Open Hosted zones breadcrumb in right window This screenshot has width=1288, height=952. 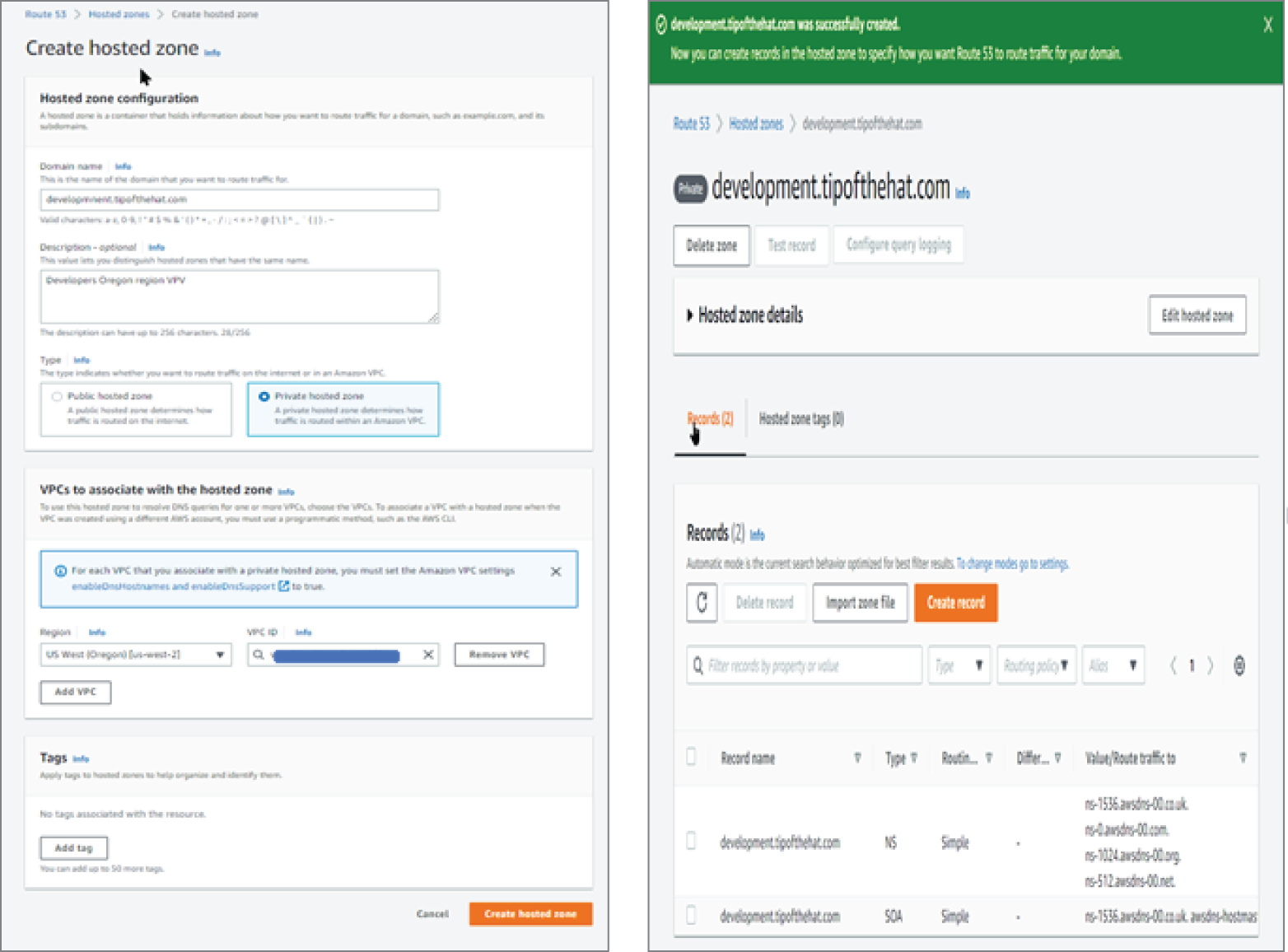756,124
